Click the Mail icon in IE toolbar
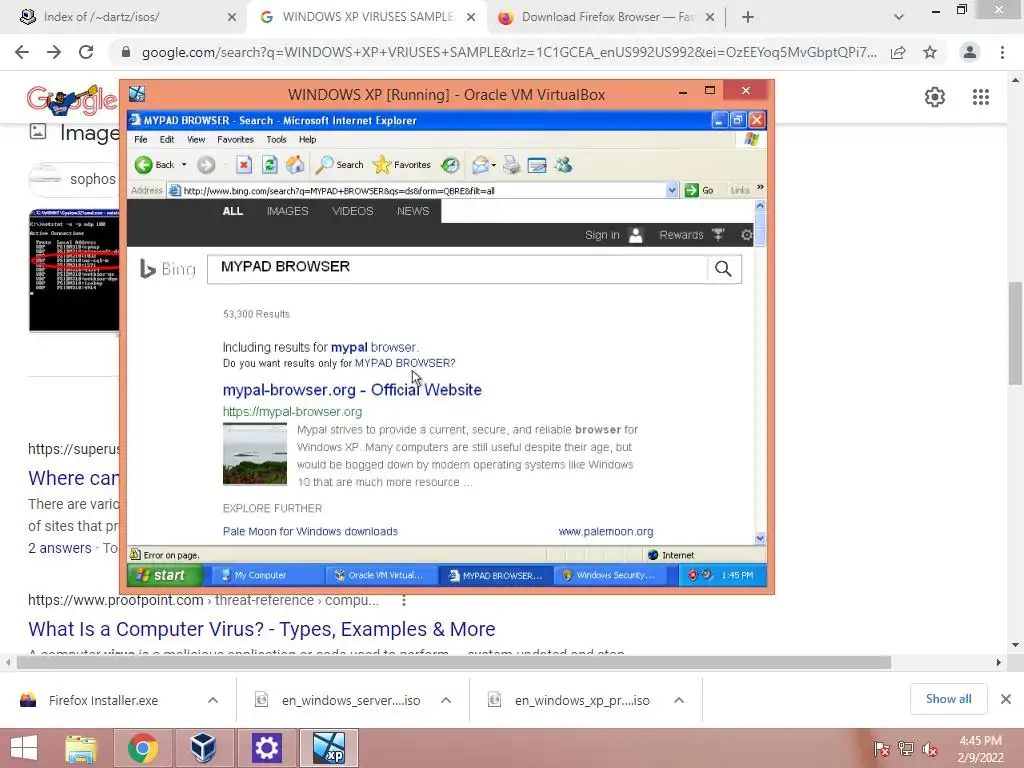 480,165
